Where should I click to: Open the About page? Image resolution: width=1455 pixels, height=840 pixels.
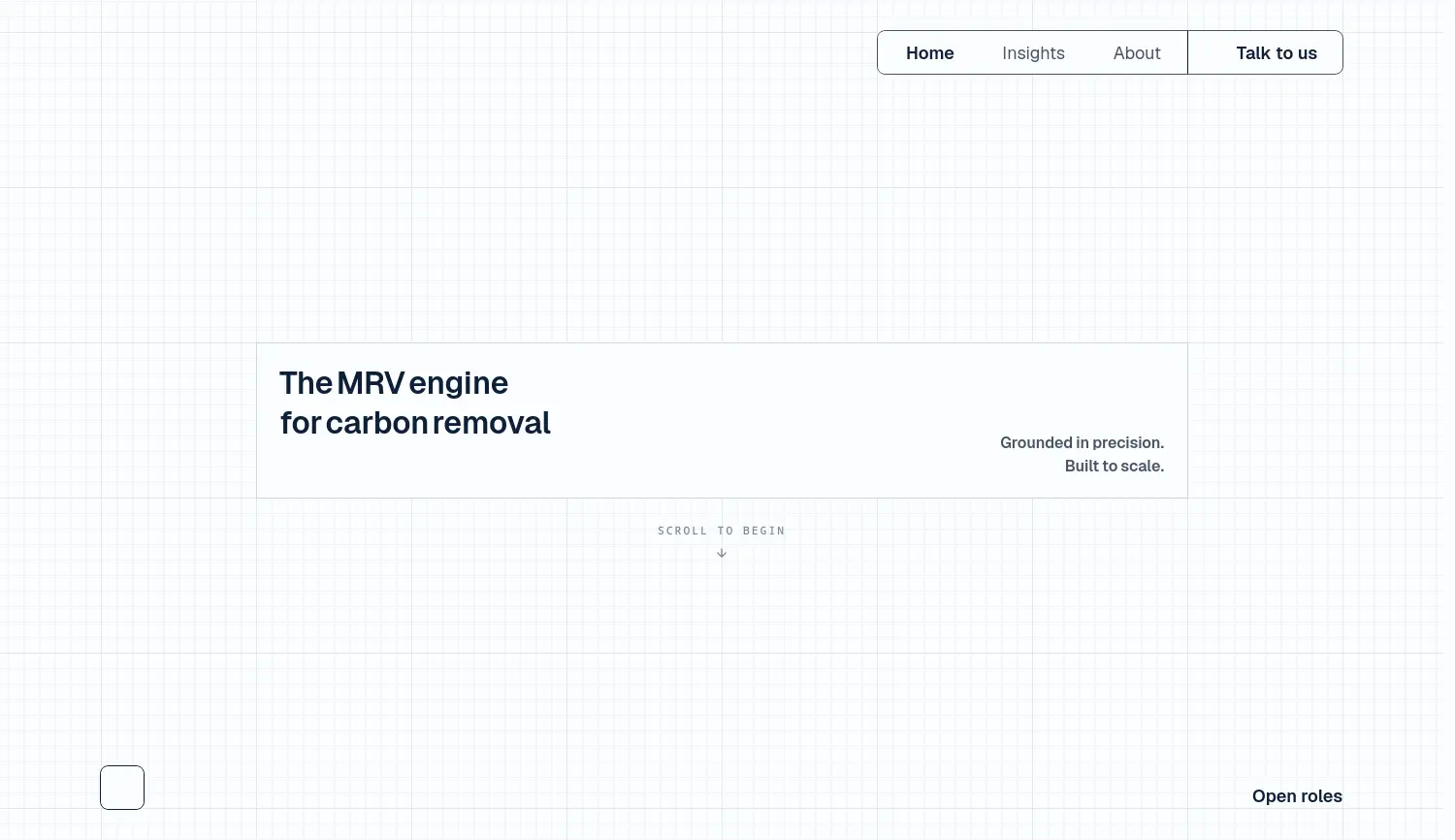coord(1137,53)
